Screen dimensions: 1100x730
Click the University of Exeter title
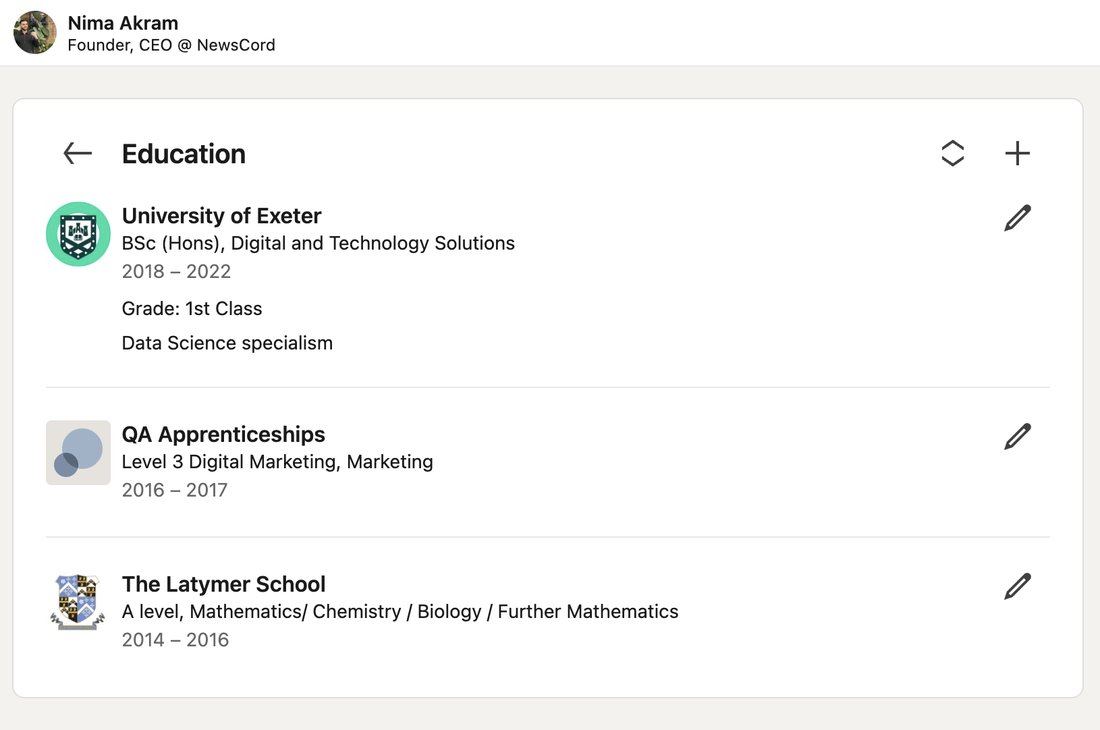pos(221,215)
